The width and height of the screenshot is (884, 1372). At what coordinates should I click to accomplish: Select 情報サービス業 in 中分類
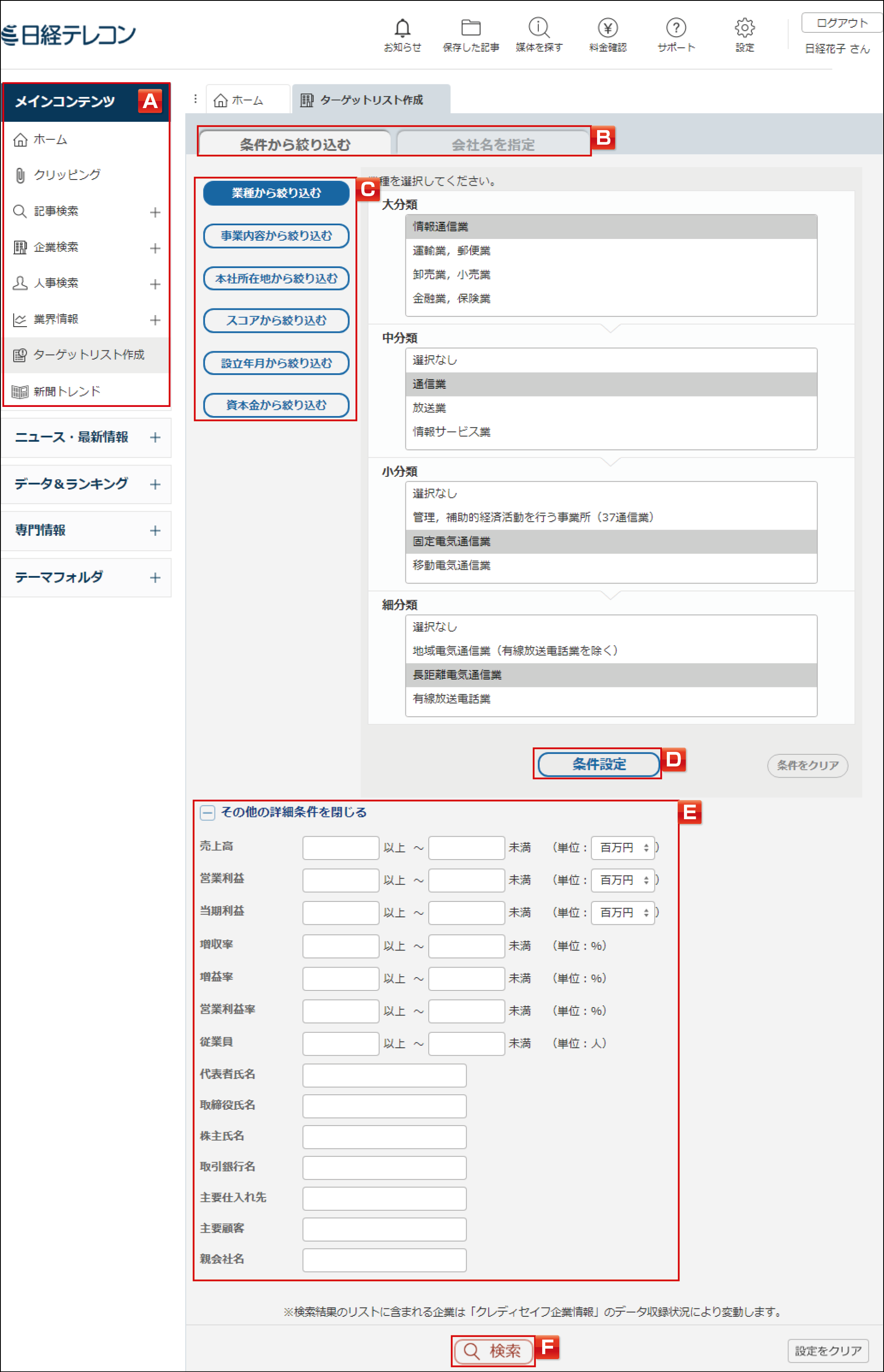tap(611, 432)
